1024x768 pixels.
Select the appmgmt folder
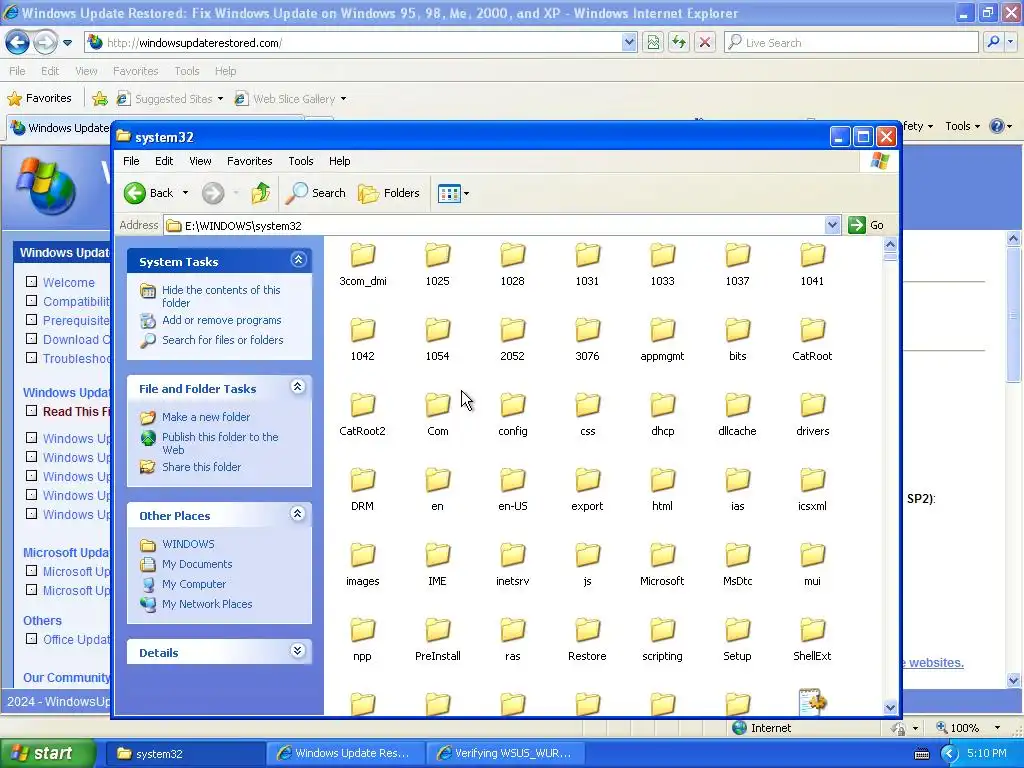coord(662,340)
